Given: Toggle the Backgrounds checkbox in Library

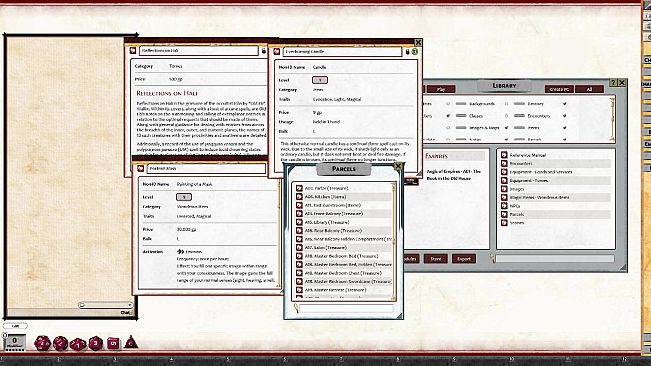Looking at the screenshot, I should (x=506, y=104).
